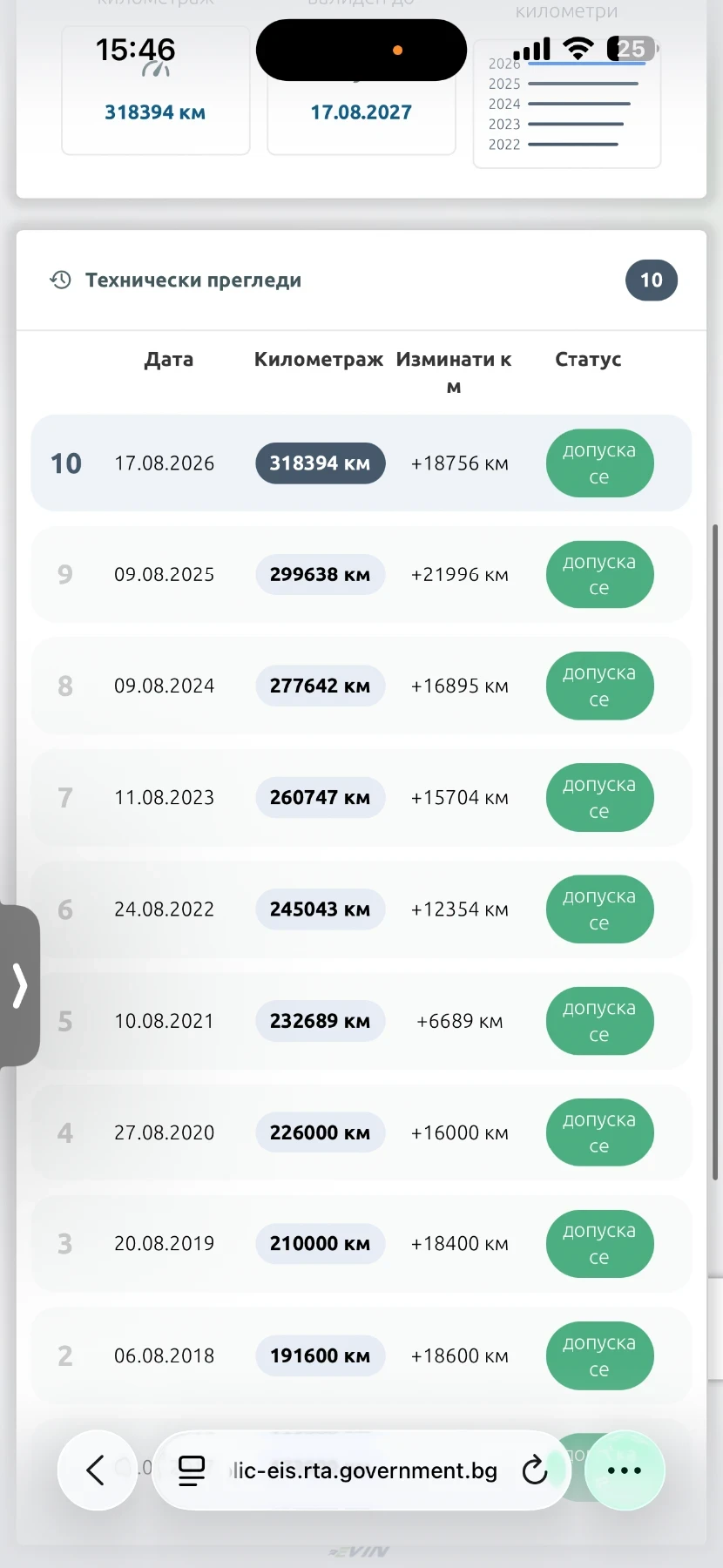Image resolution: width=723 pixels, height=1568 pixels.
Task: Open the three-dots browser menu
Action: pos(625,1470)
